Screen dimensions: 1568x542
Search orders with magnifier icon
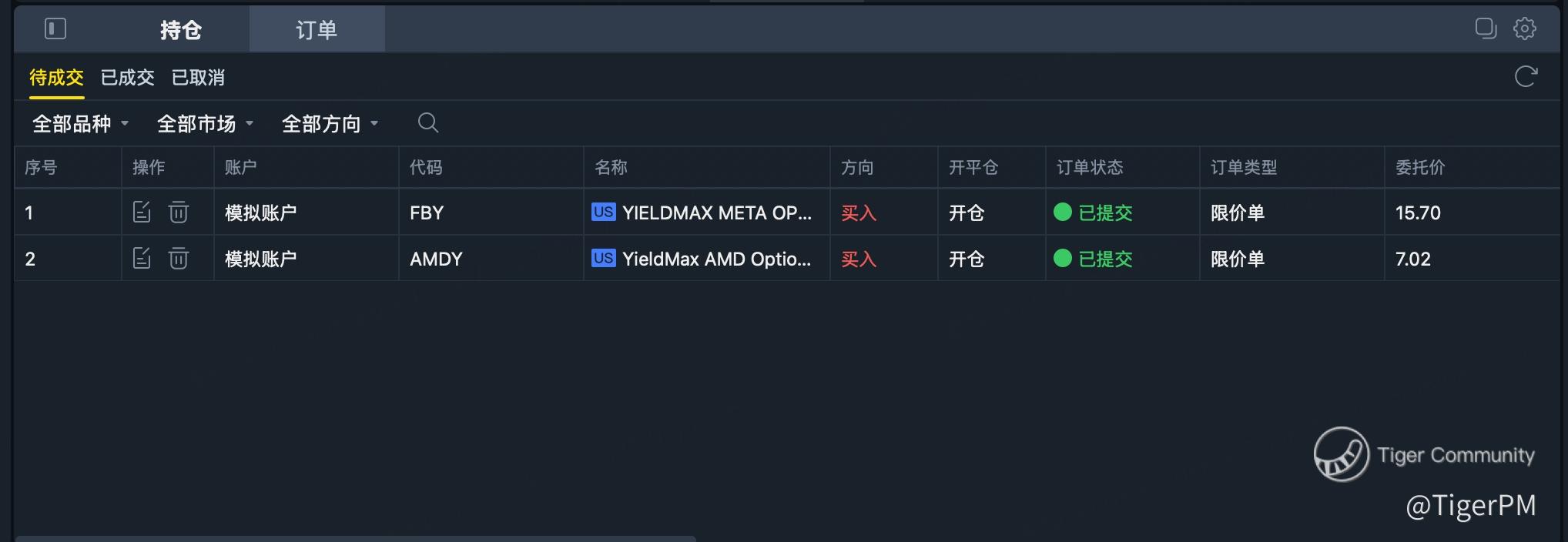tap(428, 123)
